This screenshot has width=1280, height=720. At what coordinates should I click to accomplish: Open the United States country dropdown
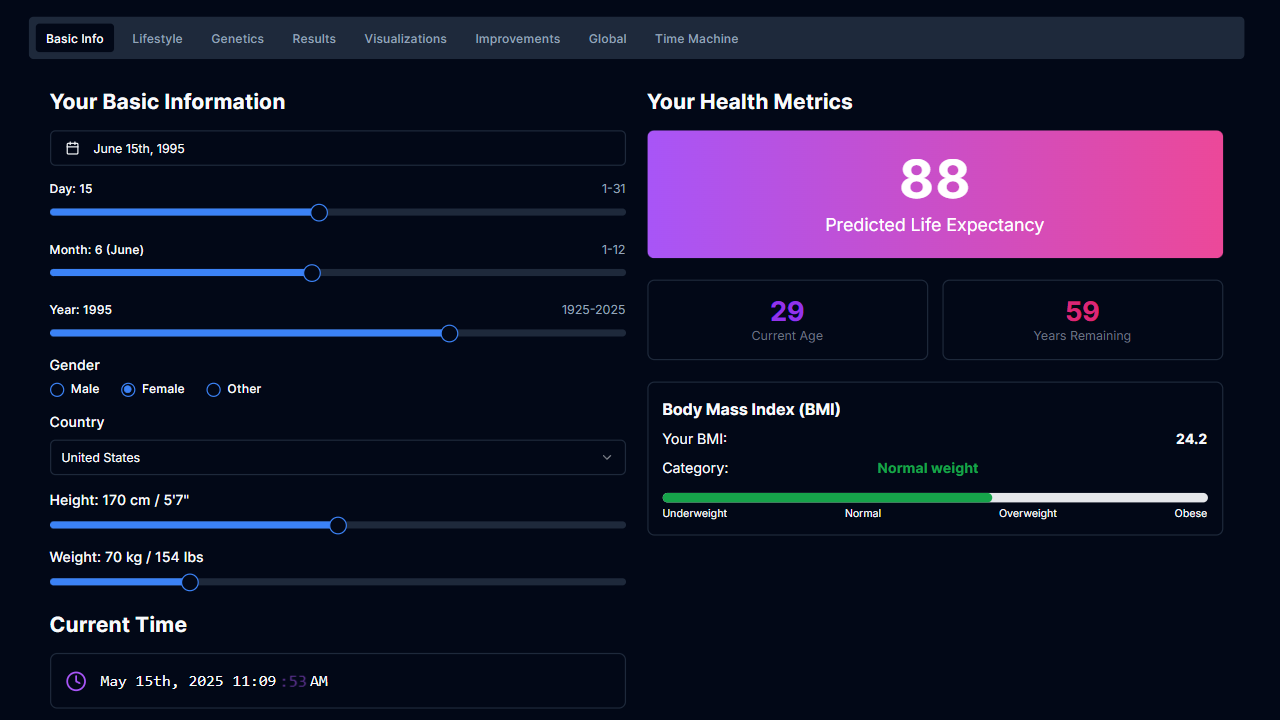coord(337,457)
